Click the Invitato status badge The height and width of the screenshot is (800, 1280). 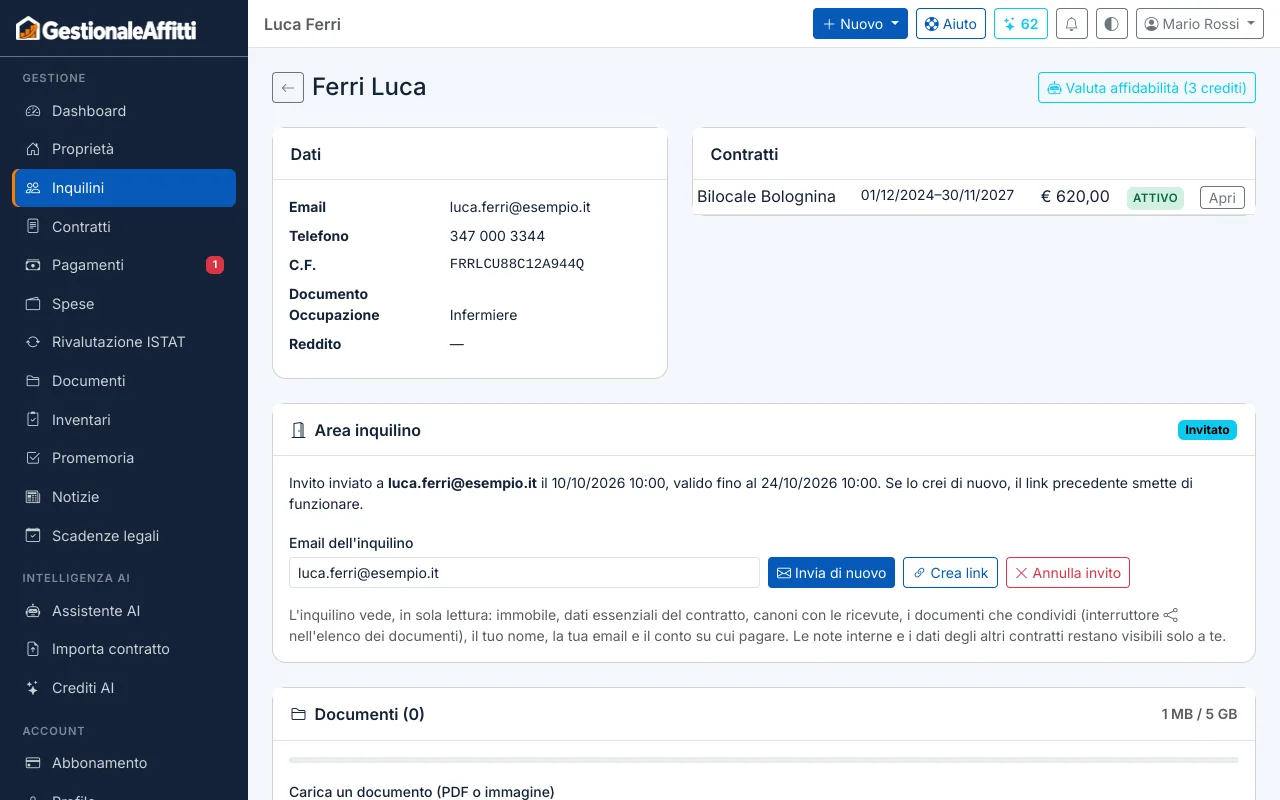tap(1207, 430)
